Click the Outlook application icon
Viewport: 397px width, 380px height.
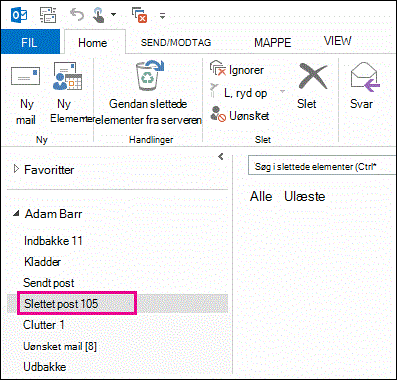(x=19, y=15)
